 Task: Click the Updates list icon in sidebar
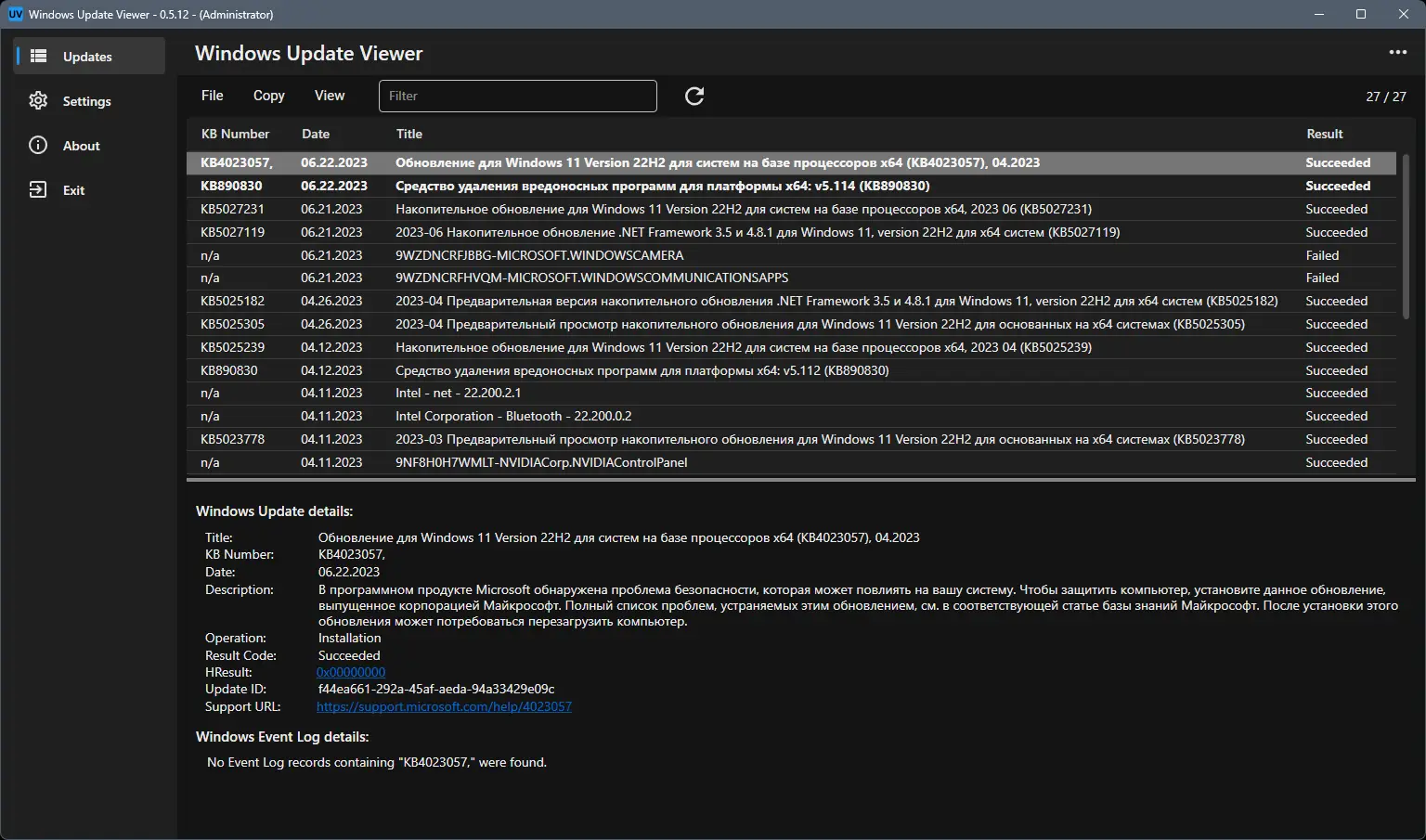pyautogui.click(x=38, y=57)
